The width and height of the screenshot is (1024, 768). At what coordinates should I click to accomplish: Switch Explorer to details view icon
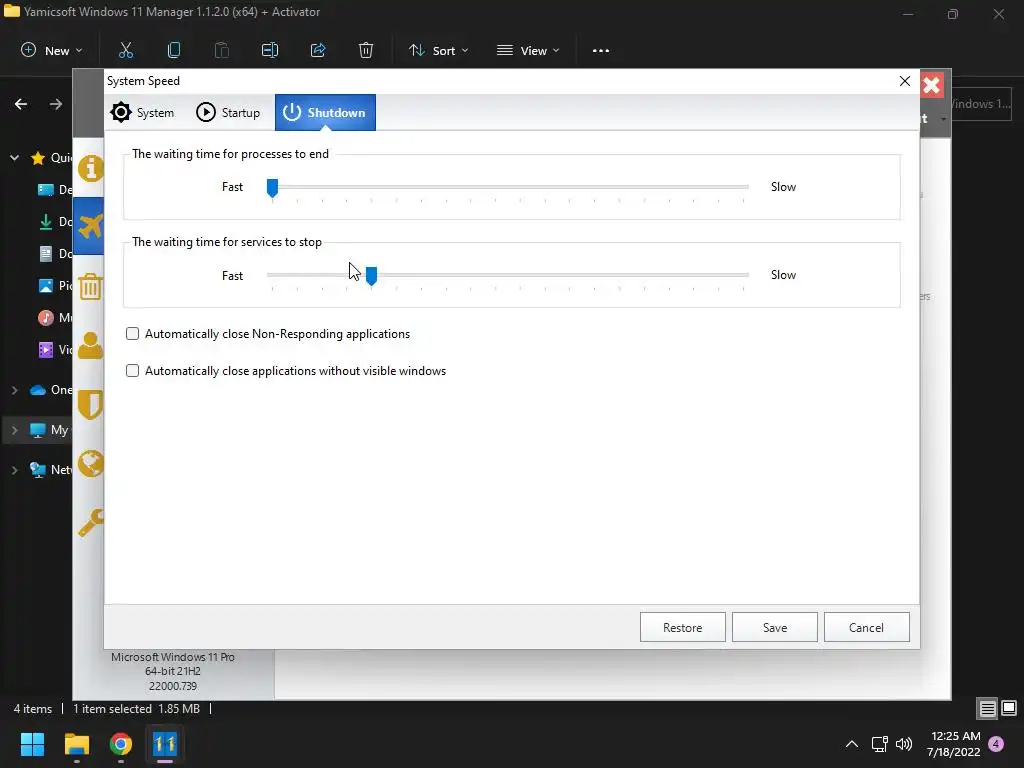click(987, 708)
